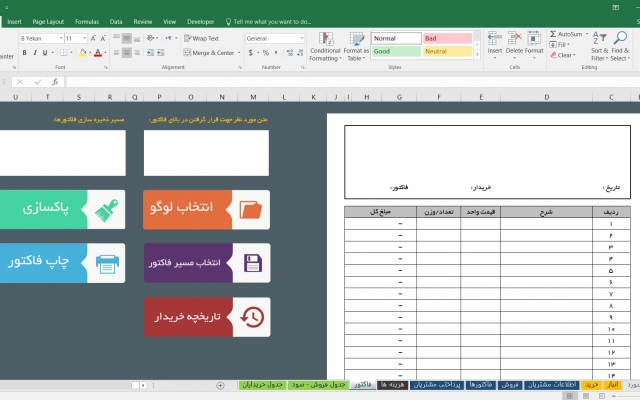
Task: Open Font dialog launcher
Action: click(x=106, y=67)
